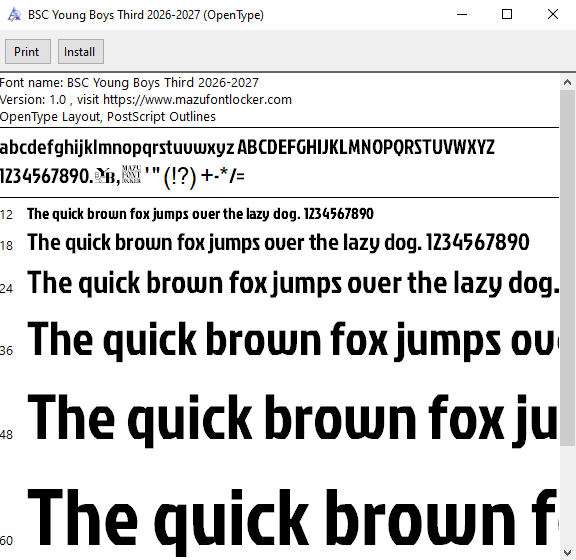Click the Install button

pos(81,52)
